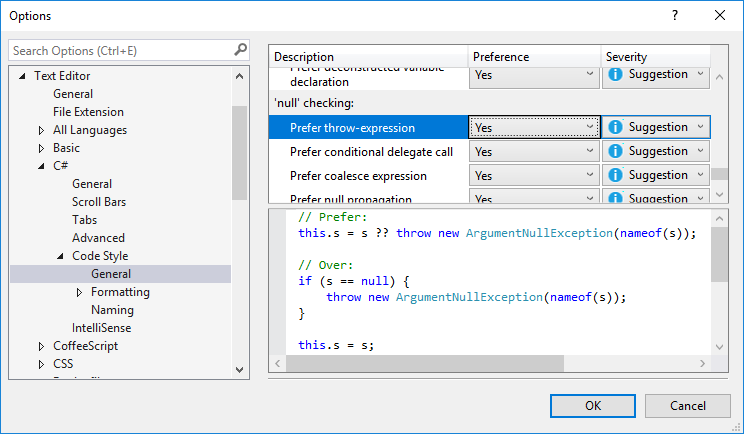Select IntelliSense in the C# section
Viewport: 744px width, 434px height.
coord(101,328)
